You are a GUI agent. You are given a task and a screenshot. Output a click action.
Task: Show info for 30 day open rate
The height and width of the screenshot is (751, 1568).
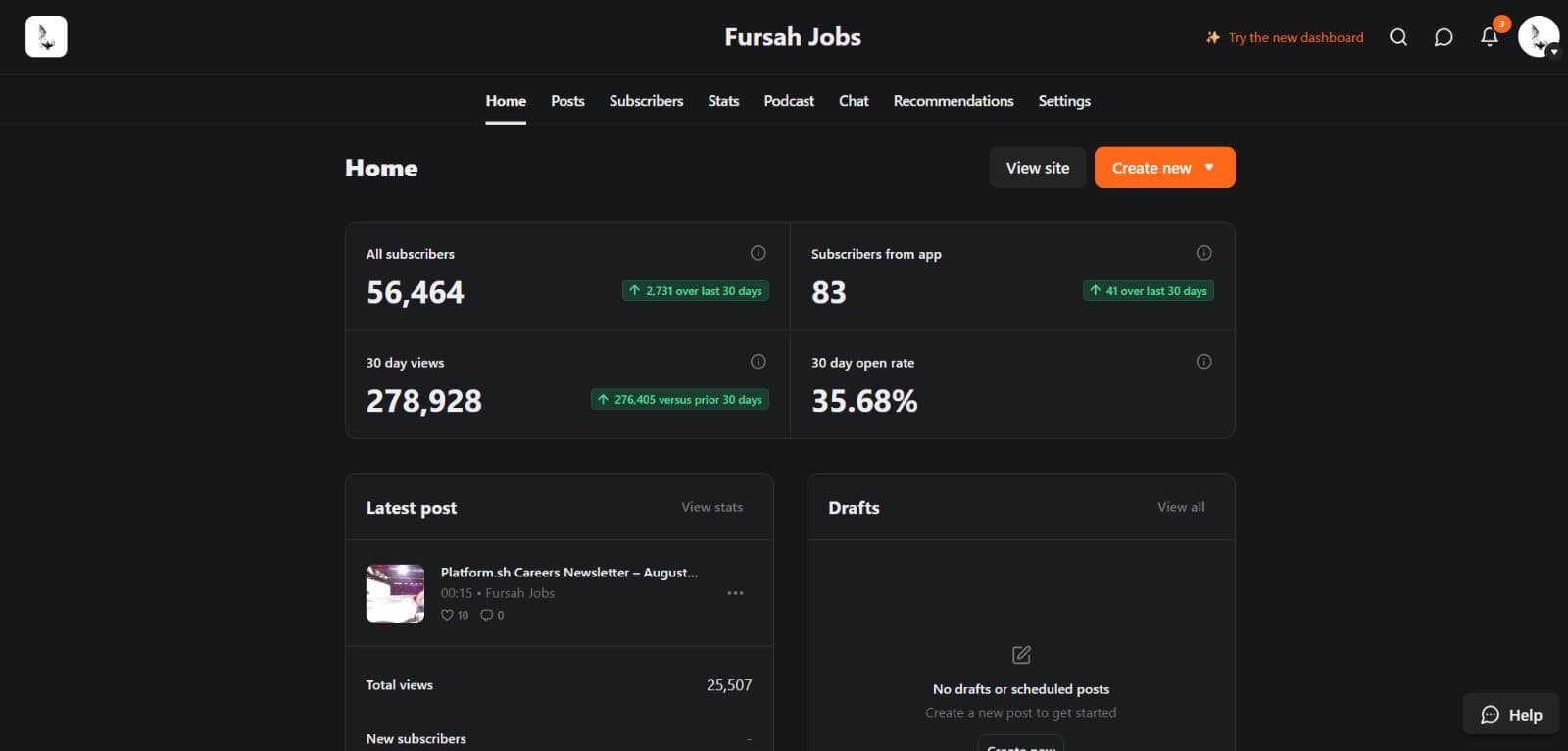pyautogui.click(x=1203, y=362)
